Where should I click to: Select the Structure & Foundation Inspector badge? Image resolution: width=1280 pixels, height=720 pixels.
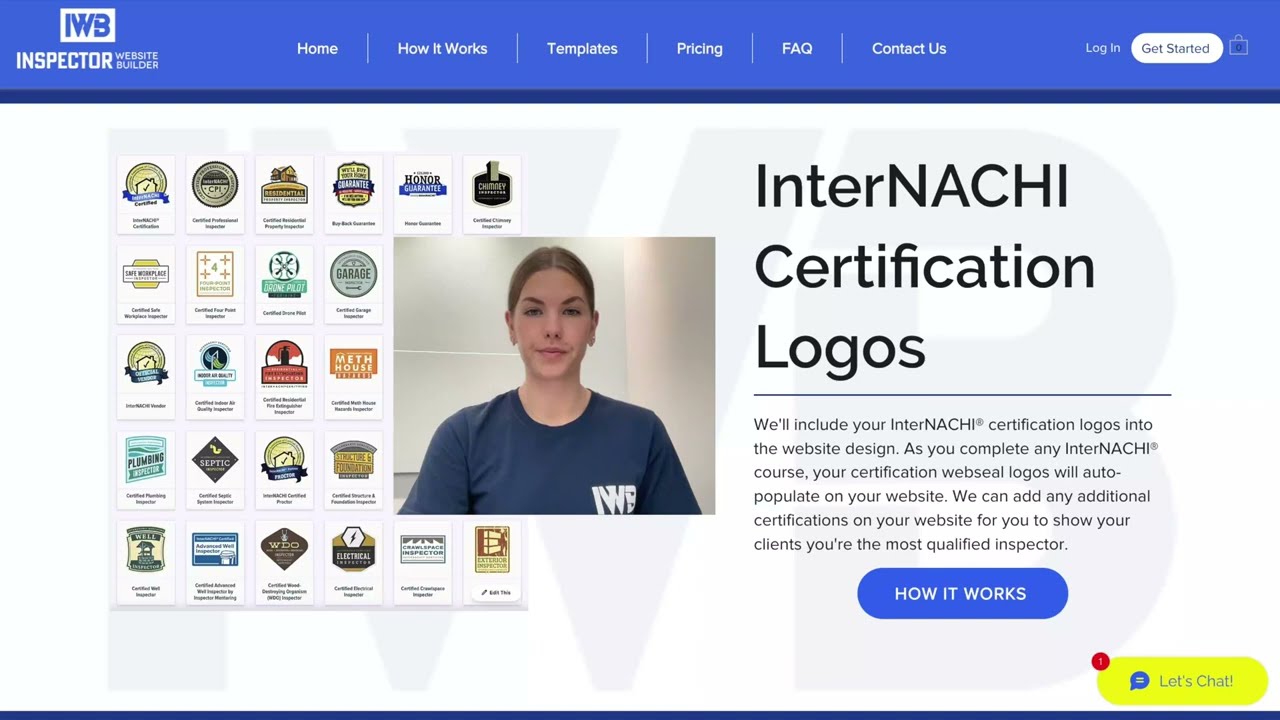pyautogui.click(x=353, y=470)
